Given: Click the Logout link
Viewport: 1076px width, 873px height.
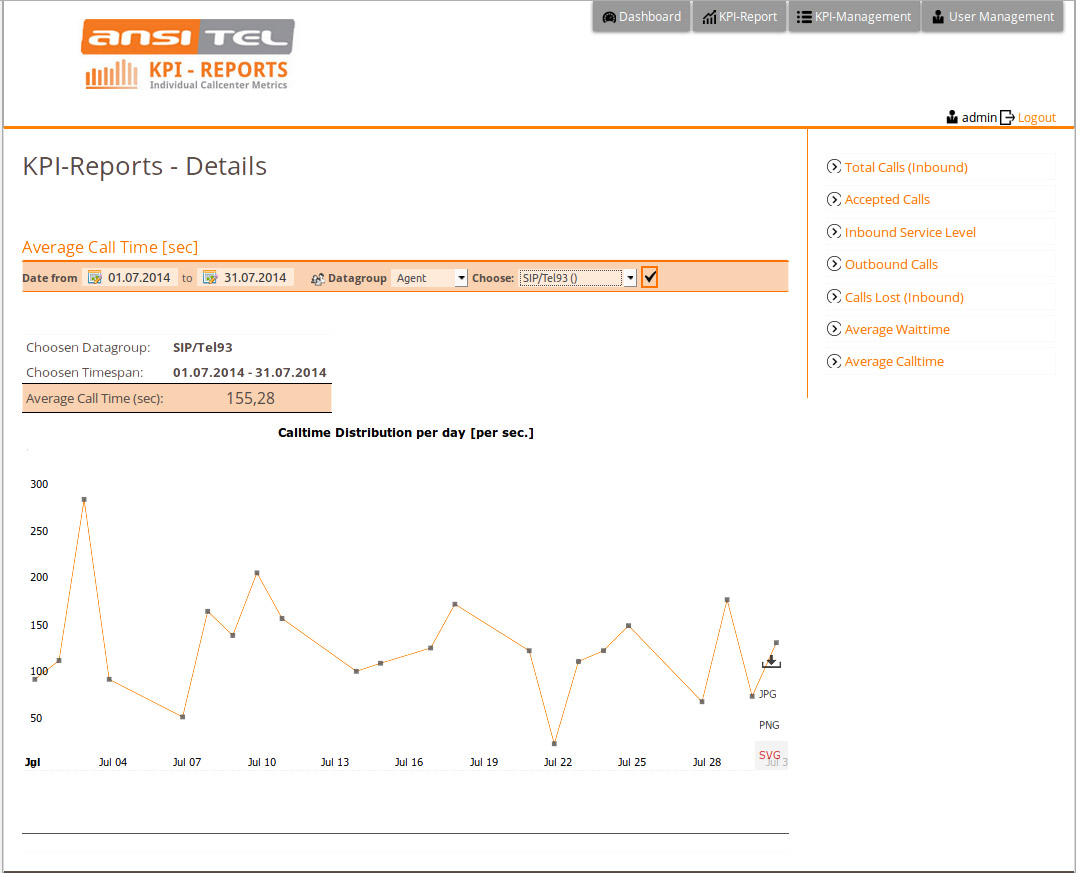Looking at the screenshot, I should (1036, 117).
